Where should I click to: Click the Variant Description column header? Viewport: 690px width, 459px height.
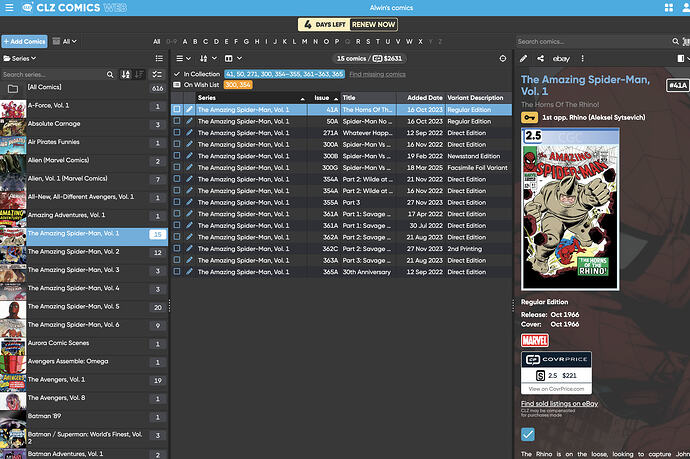pyautogui.click(x=478, y=98)
